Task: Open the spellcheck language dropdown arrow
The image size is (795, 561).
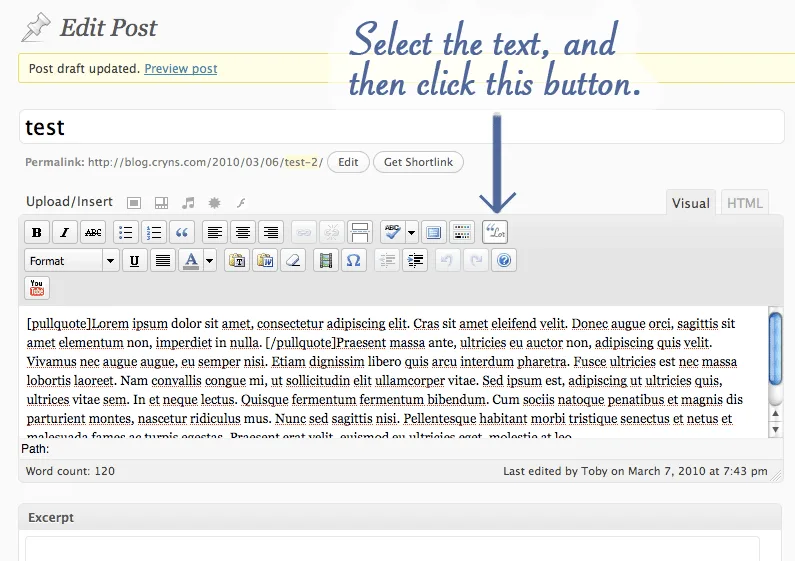Action: click(x=412, y=232)
